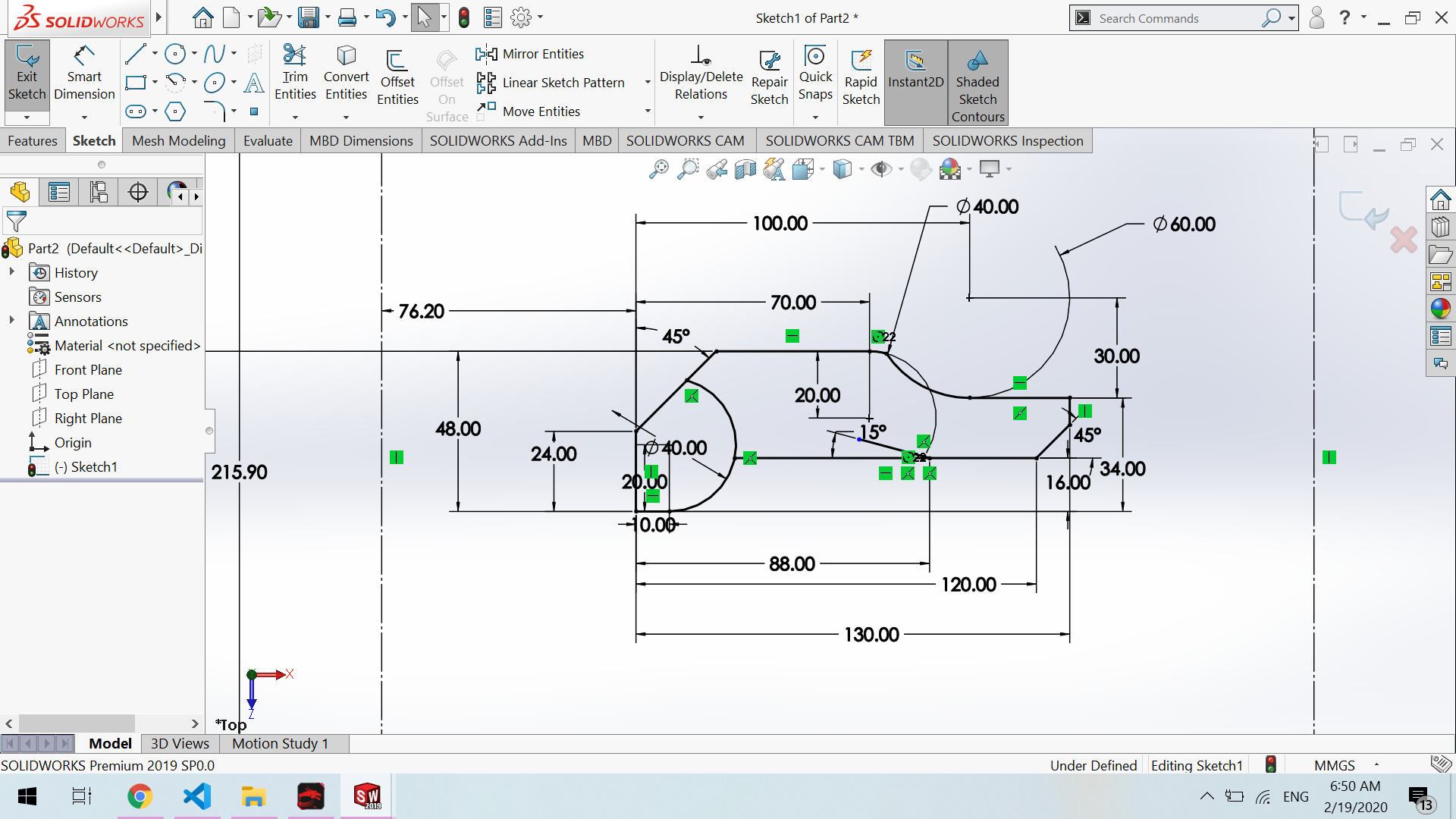
Task: Select the Line sketch tool
Action: point(135,54)
